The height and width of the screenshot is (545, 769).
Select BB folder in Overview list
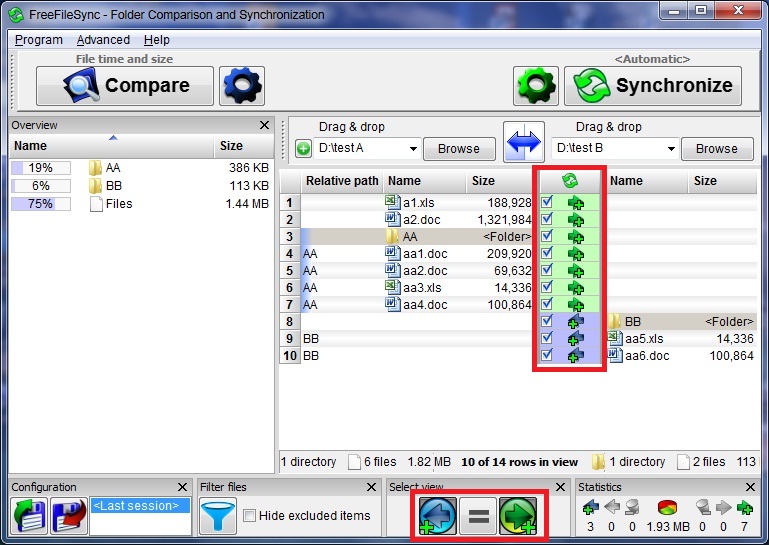[x=114, y=186]
